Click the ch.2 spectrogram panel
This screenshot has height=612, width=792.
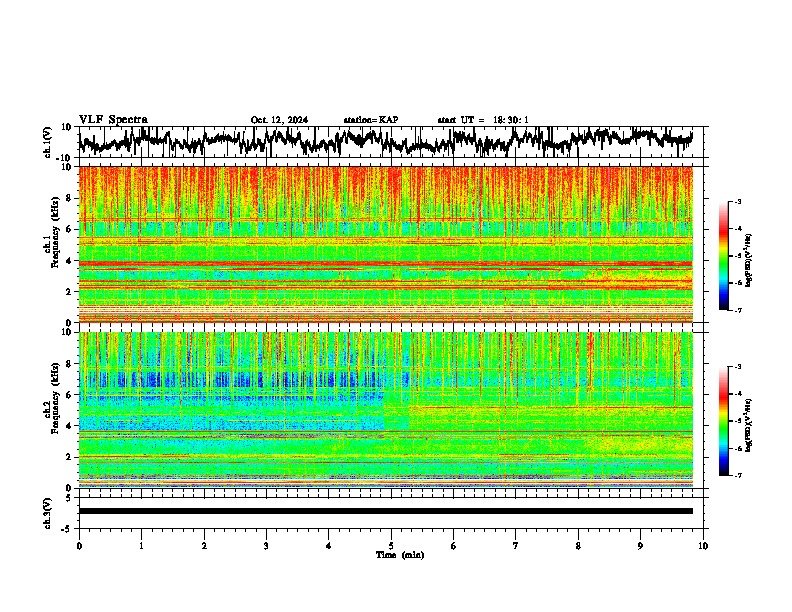tap(386, 410)
